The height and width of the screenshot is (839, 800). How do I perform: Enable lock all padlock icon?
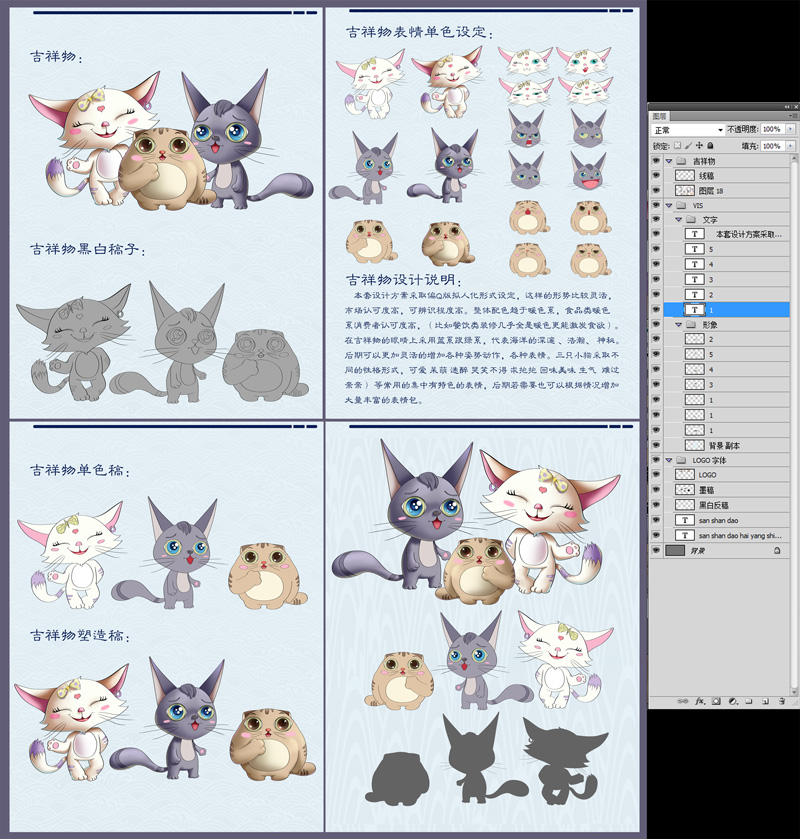[x=711, y=146]
